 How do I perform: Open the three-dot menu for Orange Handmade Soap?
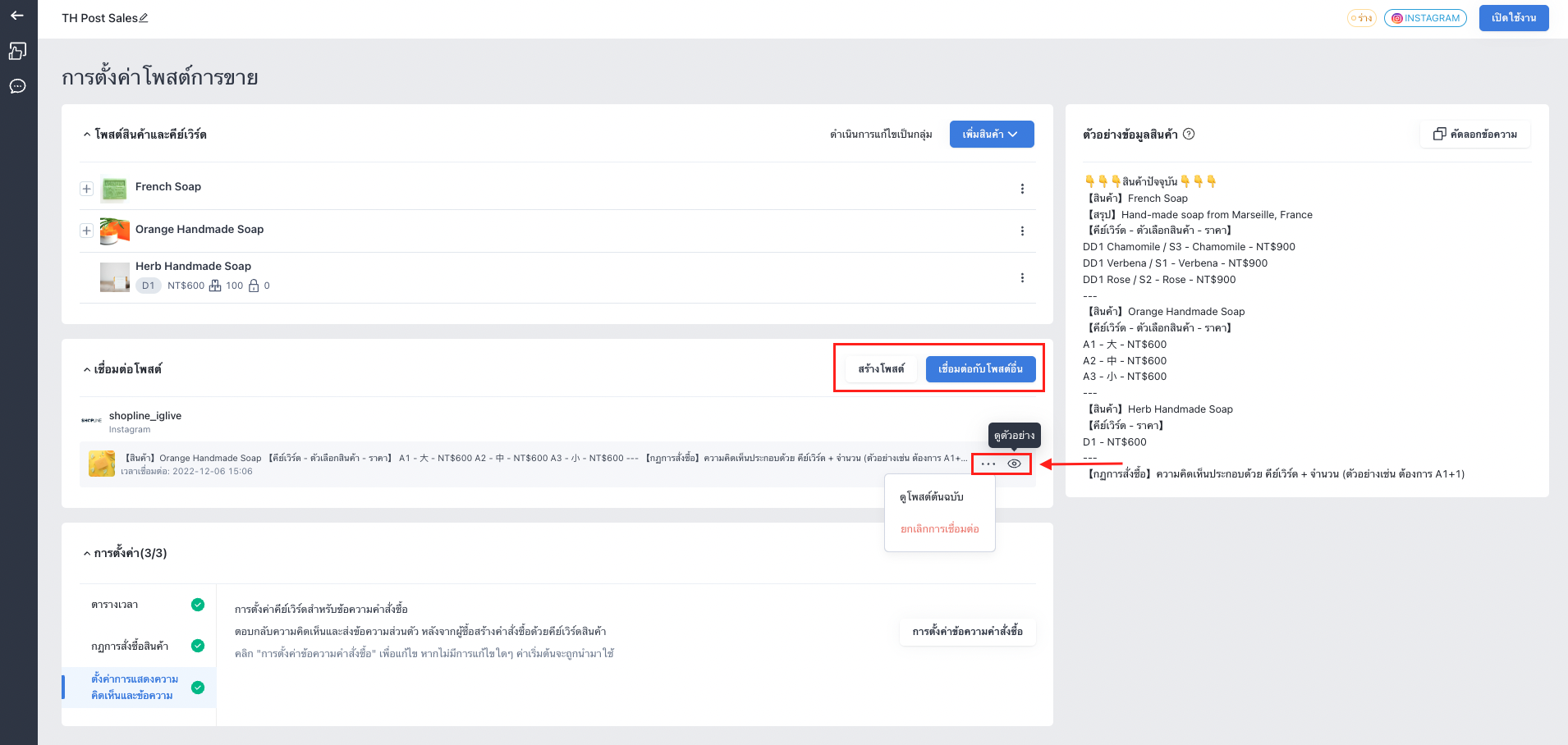pyautogui.click(x=1022, y=231)
